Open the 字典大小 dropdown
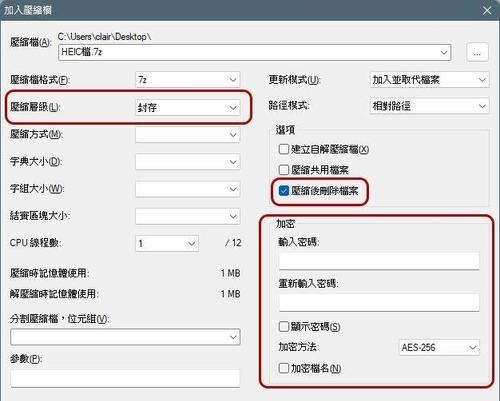This screenshot has height=401, width=500. pyautogui.click(x=188, y=162)
